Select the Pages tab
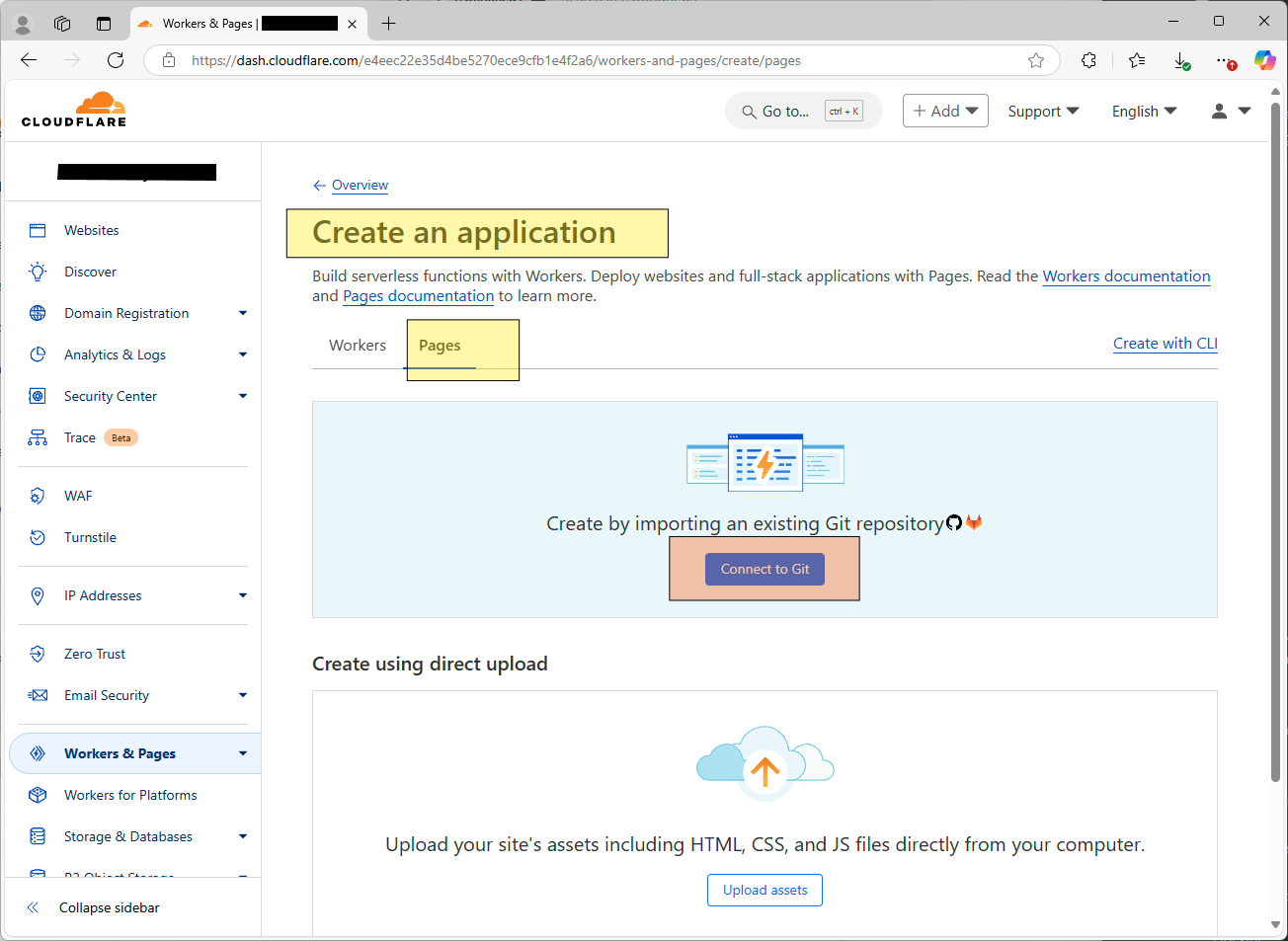Viewport: 1288px width, 941px height. pyautogui.click(x=440, y=345)
